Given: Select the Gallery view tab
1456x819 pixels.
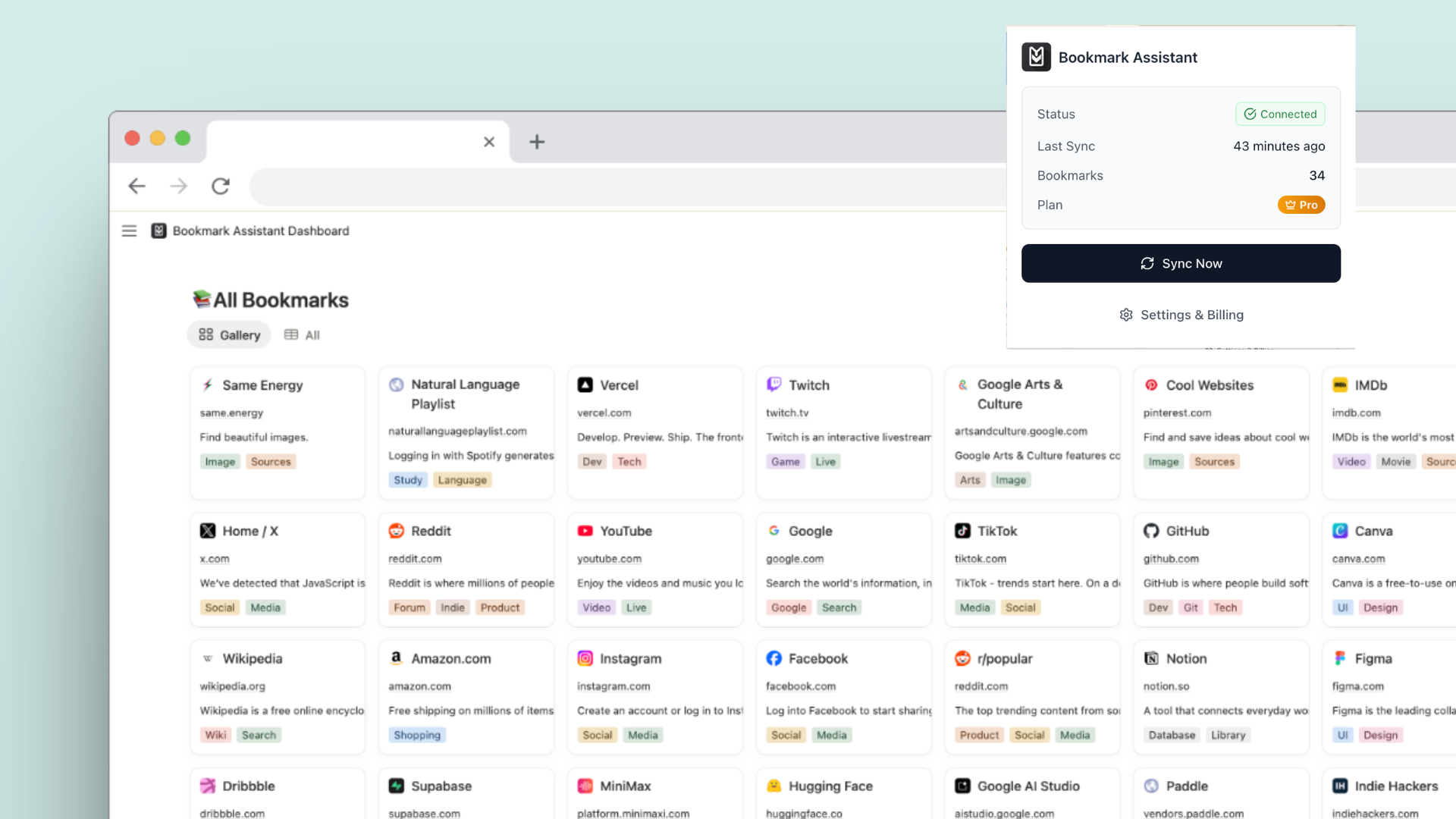Looking at the screenshot, I should click(x=228, y=334).
